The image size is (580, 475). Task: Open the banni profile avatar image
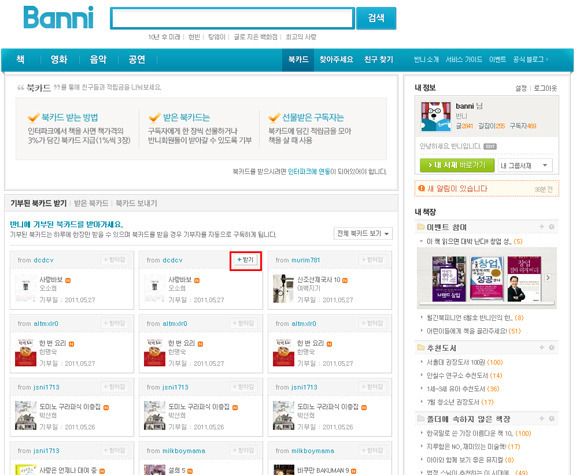point(436,116)
